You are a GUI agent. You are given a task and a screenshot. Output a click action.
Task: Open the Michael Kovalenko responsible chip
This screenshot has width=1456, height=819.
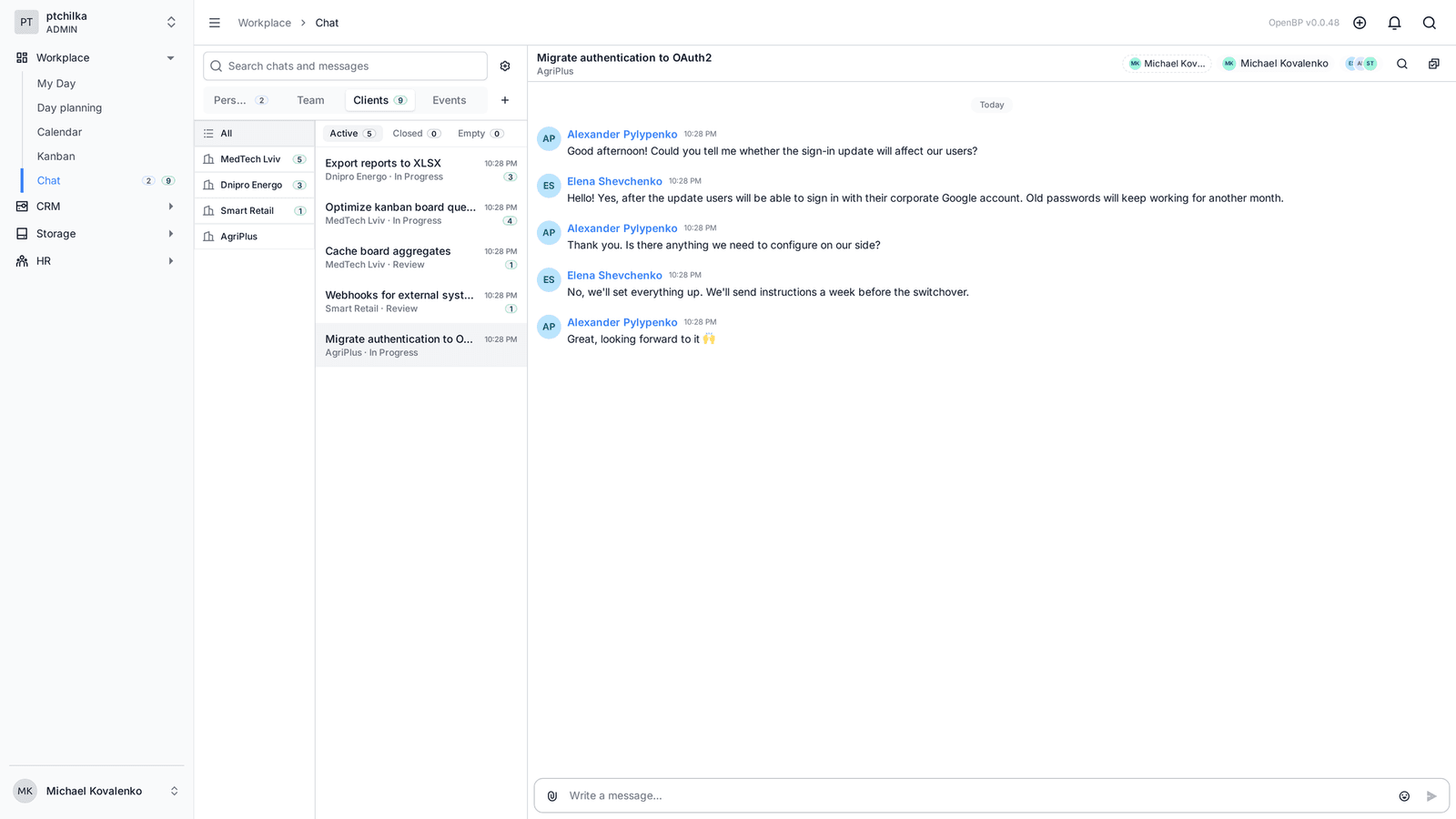1275,64
